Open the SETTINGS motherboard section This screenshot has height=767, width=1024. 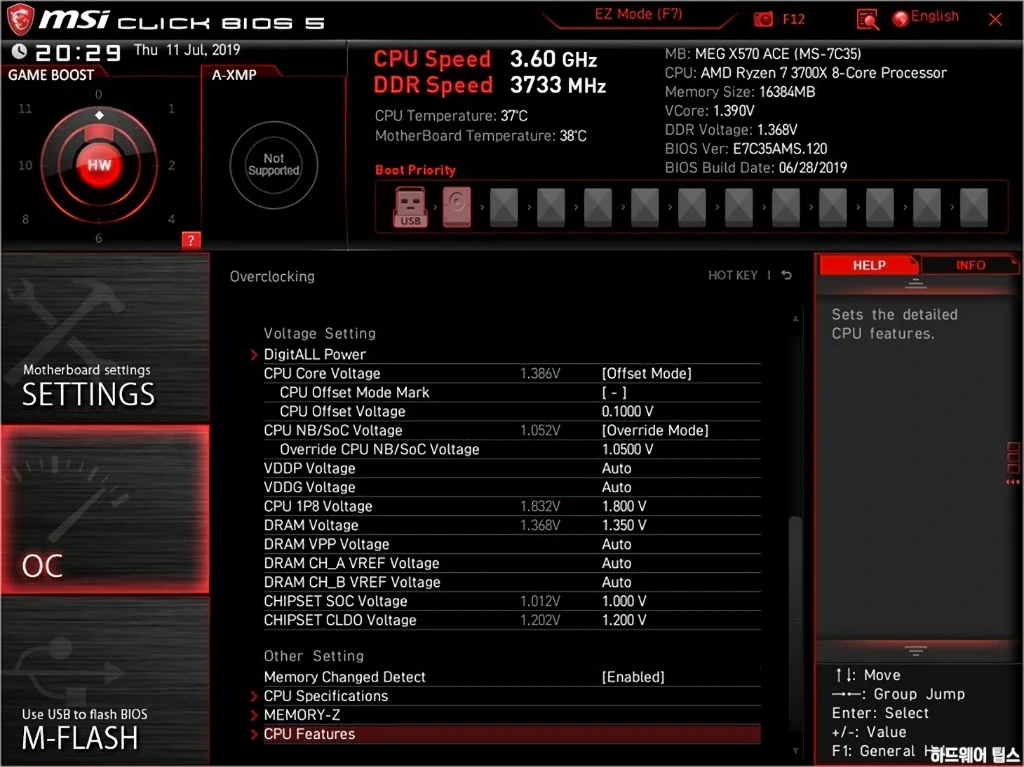click(105, 338)
